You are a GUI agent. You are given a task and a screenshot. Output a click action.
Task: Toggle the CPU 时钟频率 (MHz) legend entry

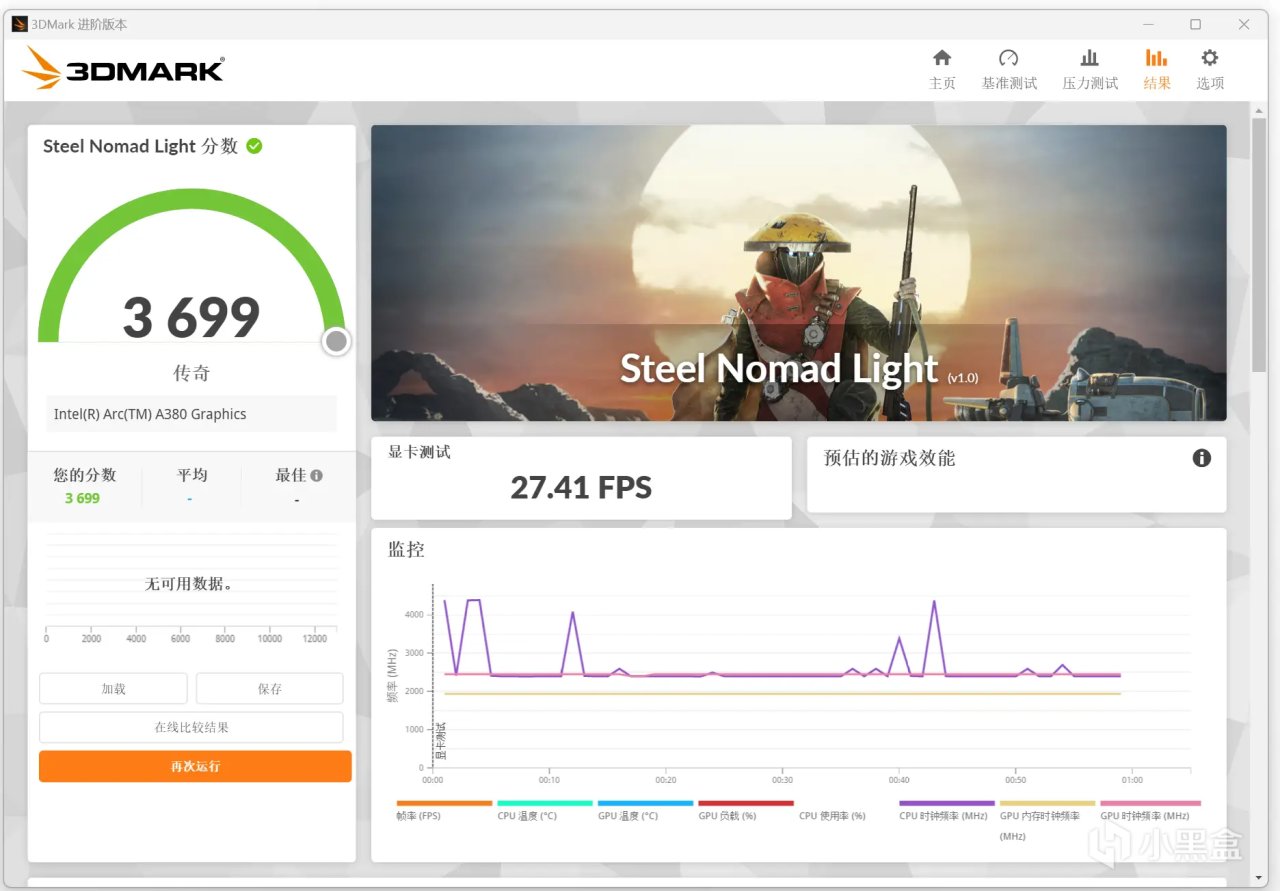coord(946,810)
